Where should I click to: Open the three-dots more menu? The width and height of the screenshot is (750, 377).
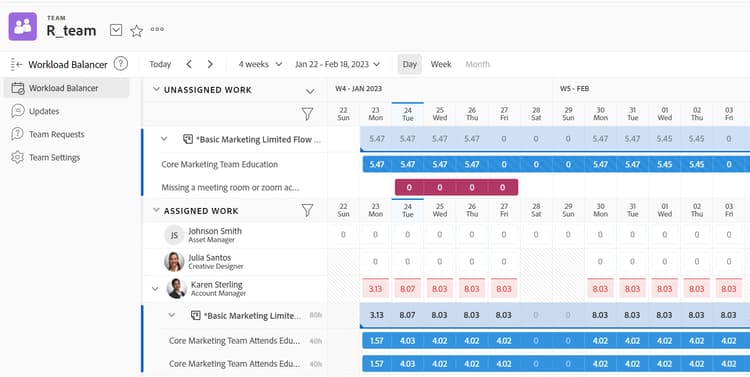click(x=157, y=29)
